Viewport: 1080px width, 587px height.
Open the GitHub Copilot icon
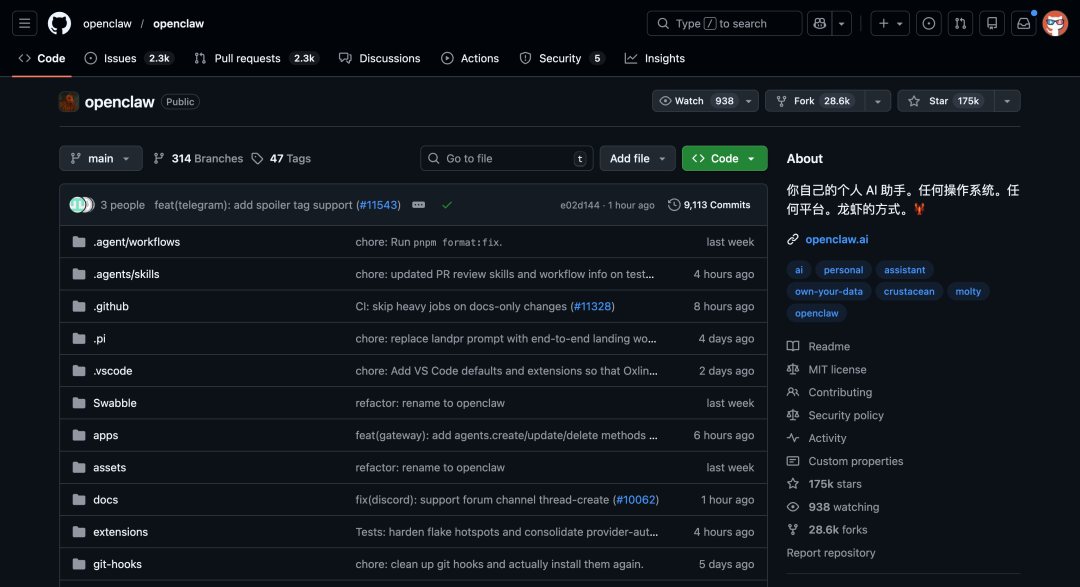pos(819,22)
